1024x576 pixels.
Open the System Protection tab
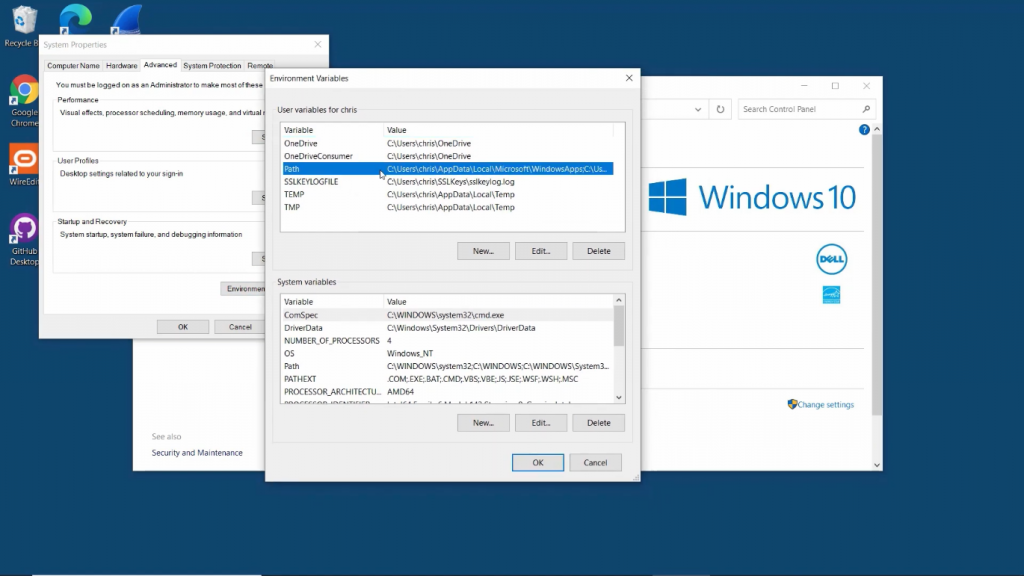[x=212, y=65]
